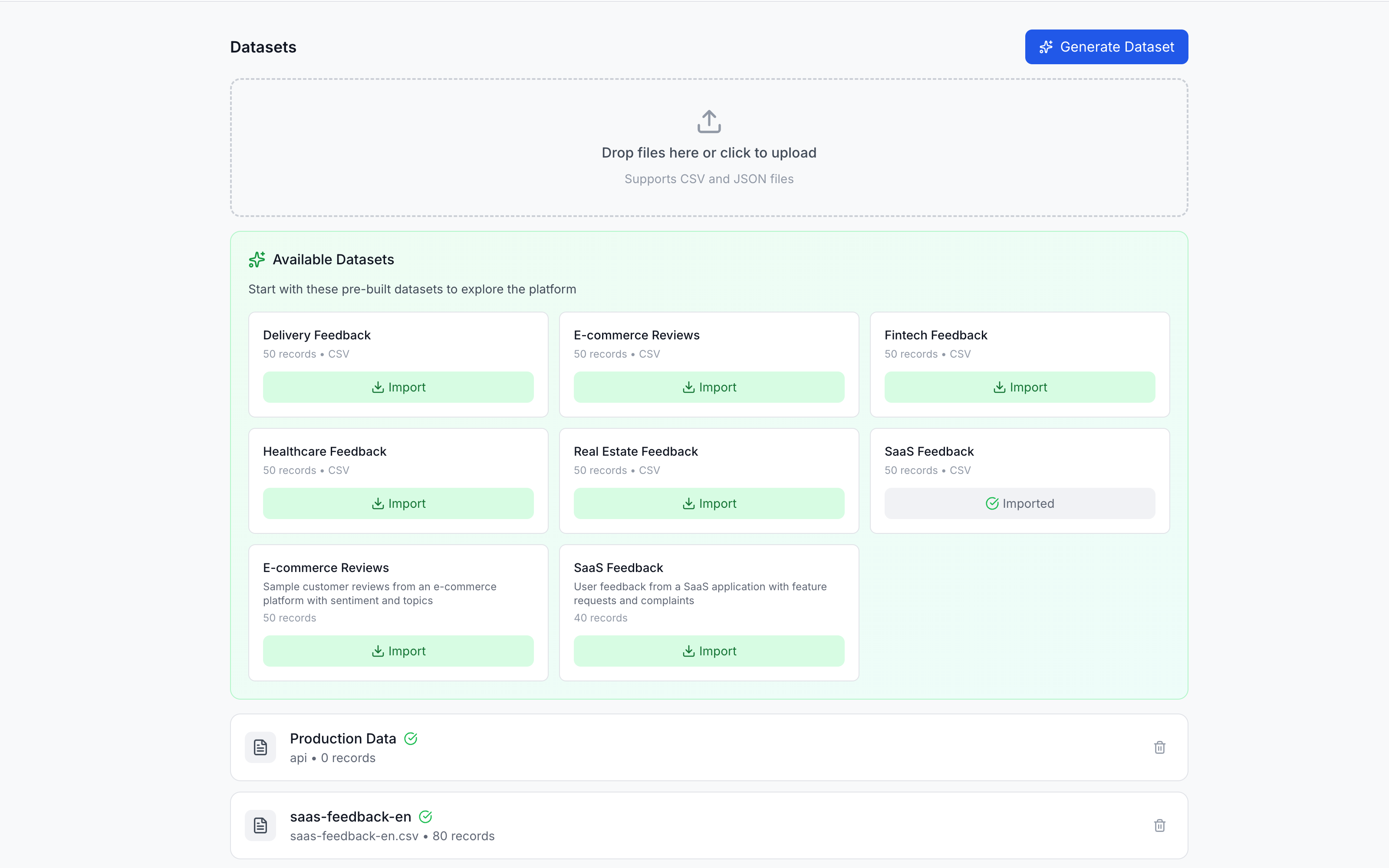Screen dimensions: 1389x868
Task: Import the Fintech Feedback dataset
Action: [x=1019, y=387]
